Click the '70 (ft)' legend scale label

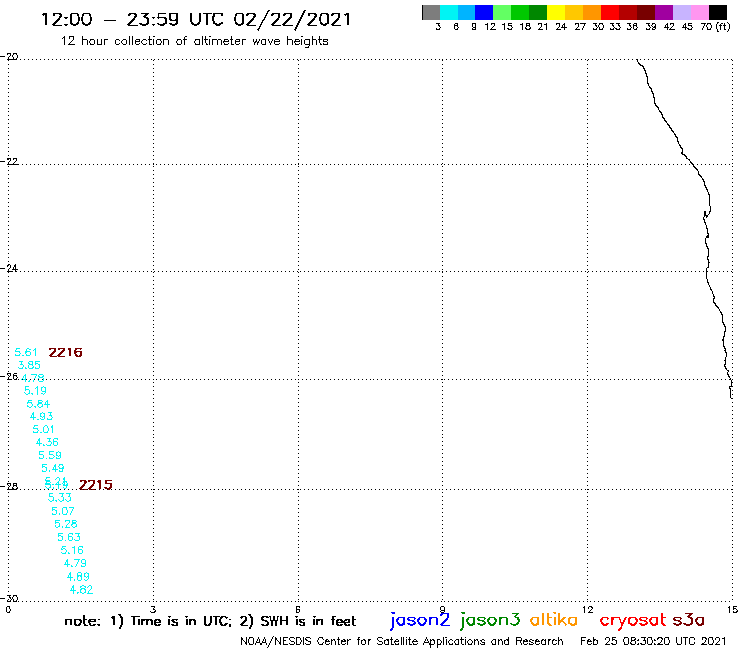[715, 26]
